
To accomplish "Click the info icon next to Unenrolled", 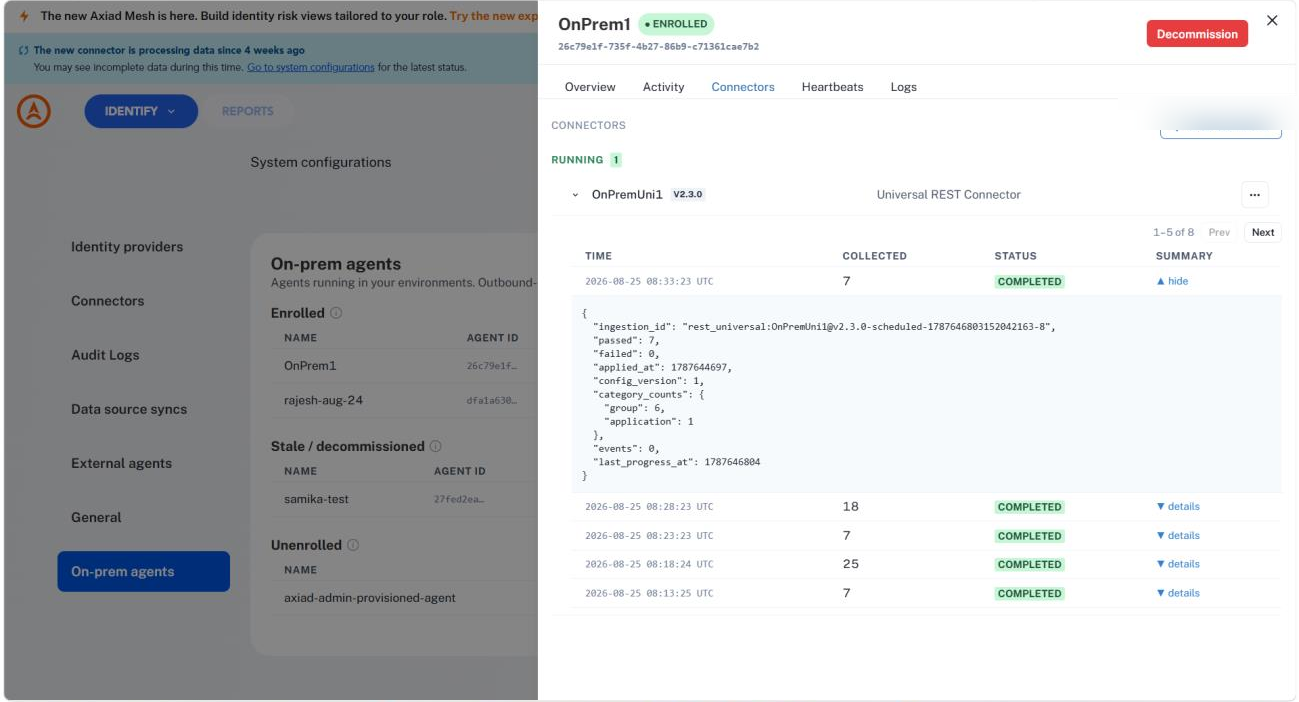I will [x=353, y=545].
